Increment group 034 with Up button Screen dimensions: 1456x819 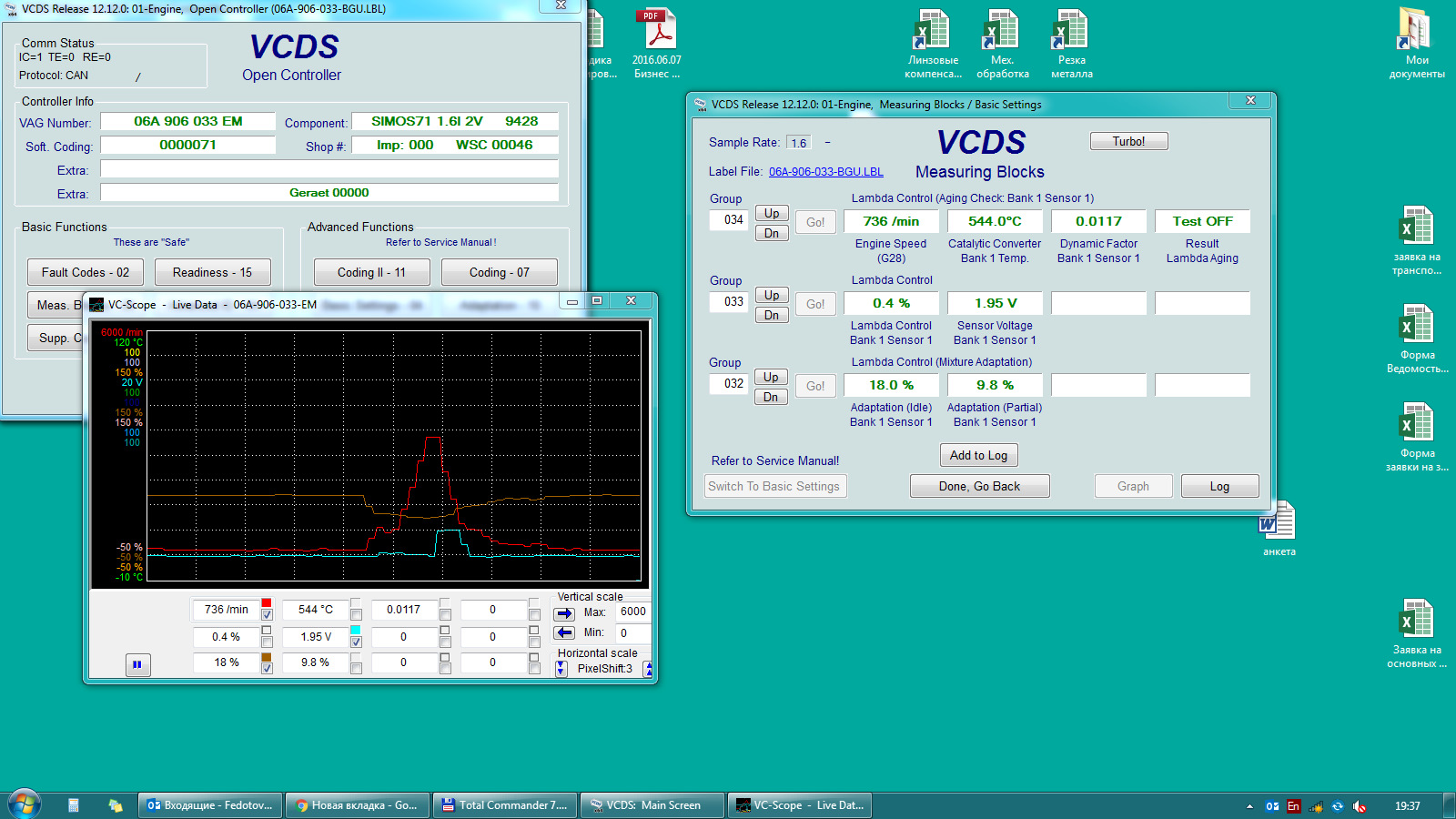pyautogui.click(x=772, y=213)
